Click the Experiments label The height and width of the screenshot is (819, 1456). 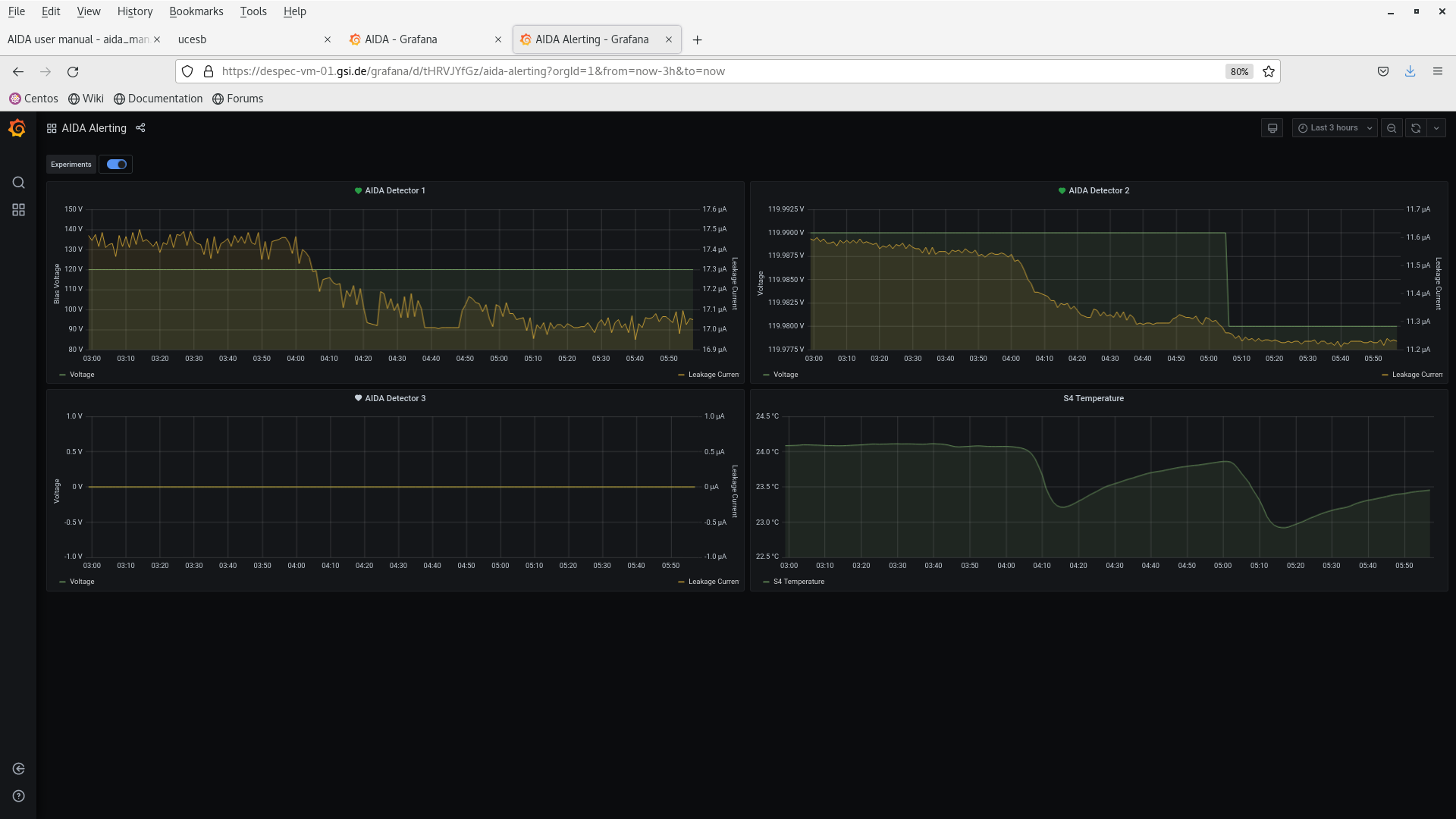pos(71,165)
